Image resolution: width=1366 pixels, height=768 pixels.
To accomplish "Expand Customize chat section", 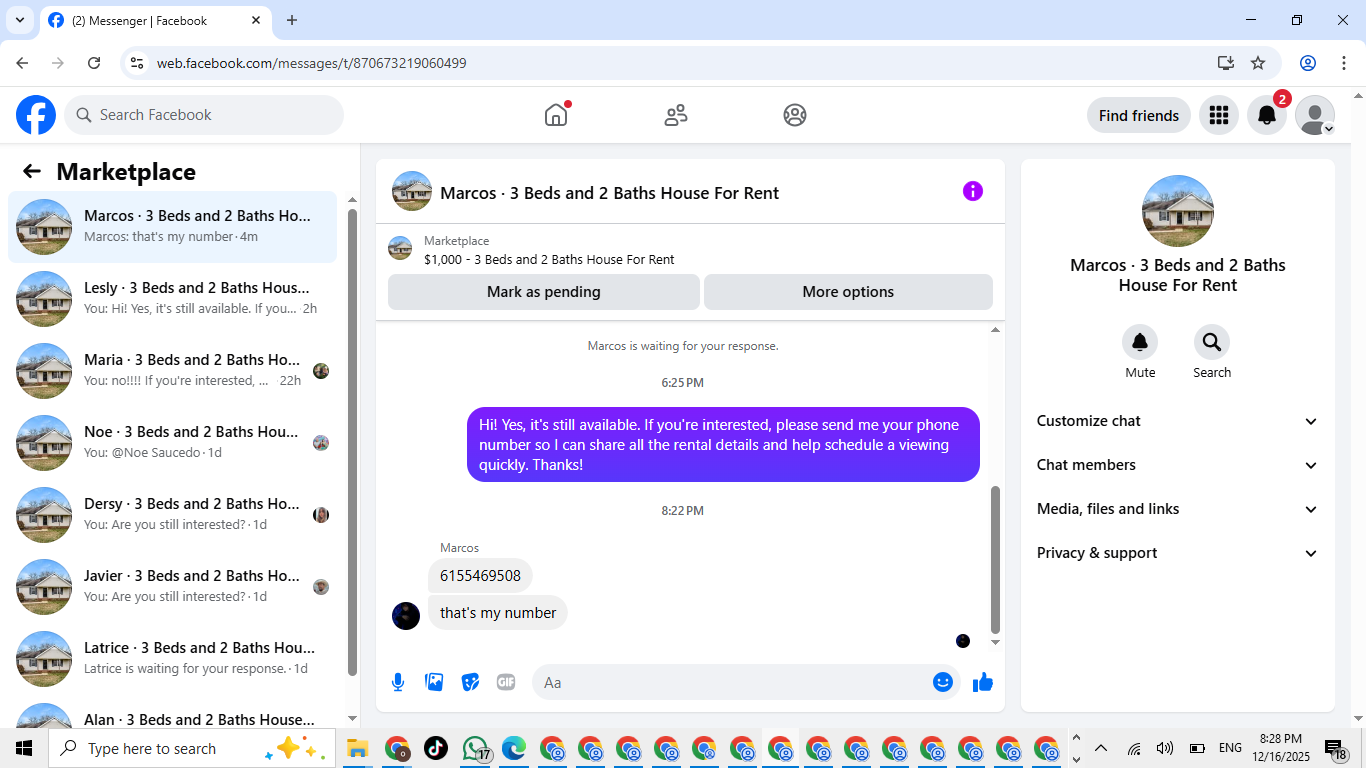I will point(1178,421).
